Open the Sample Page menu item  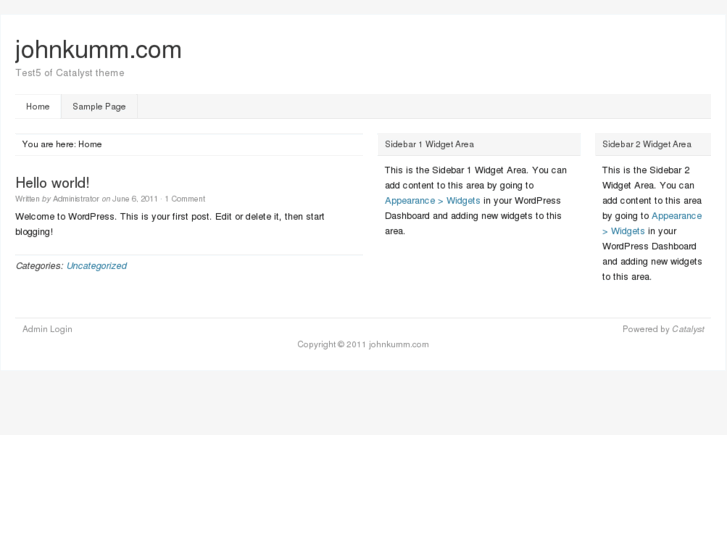[x=99, y=107]
